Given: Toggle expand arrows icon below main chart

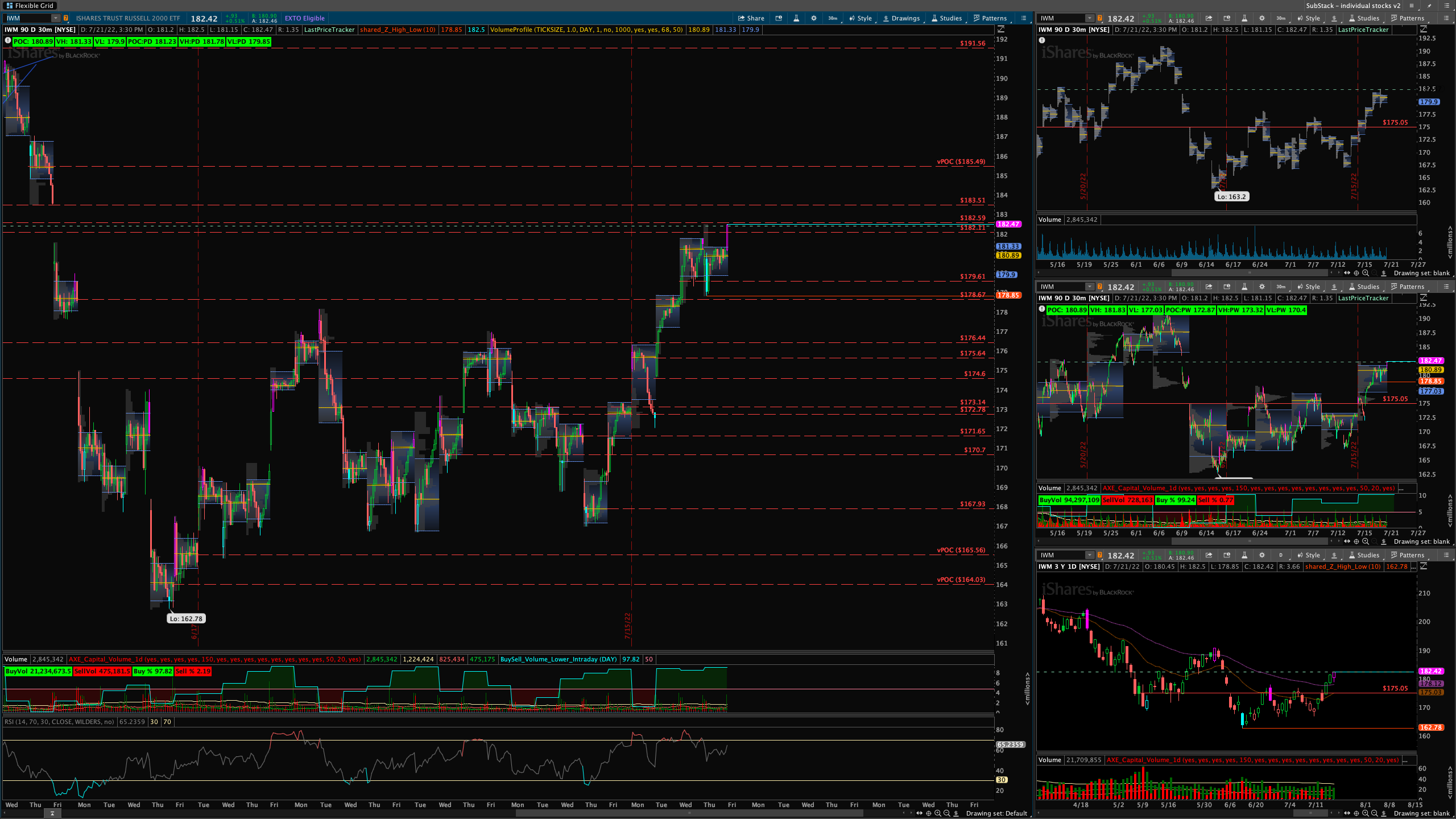Looking at the screenshot, I should [919, 813].
